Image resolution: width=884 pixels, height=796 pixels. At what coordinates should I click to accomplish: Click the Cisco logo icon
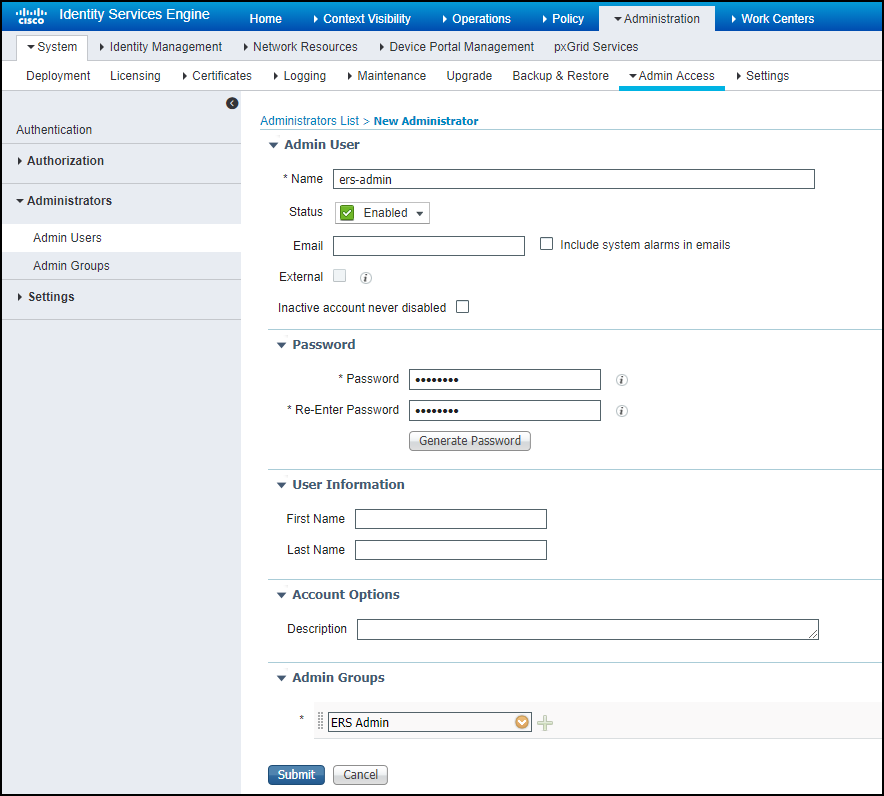pos(31,15)
